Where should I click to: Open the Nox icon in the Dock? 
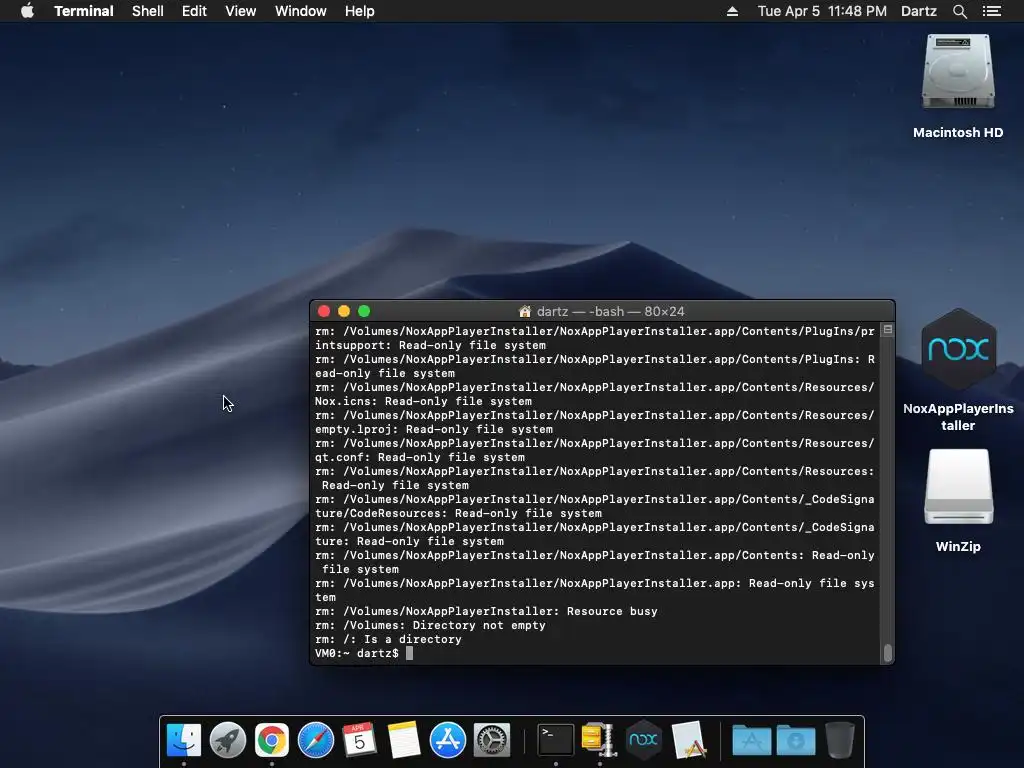[643, 739]
